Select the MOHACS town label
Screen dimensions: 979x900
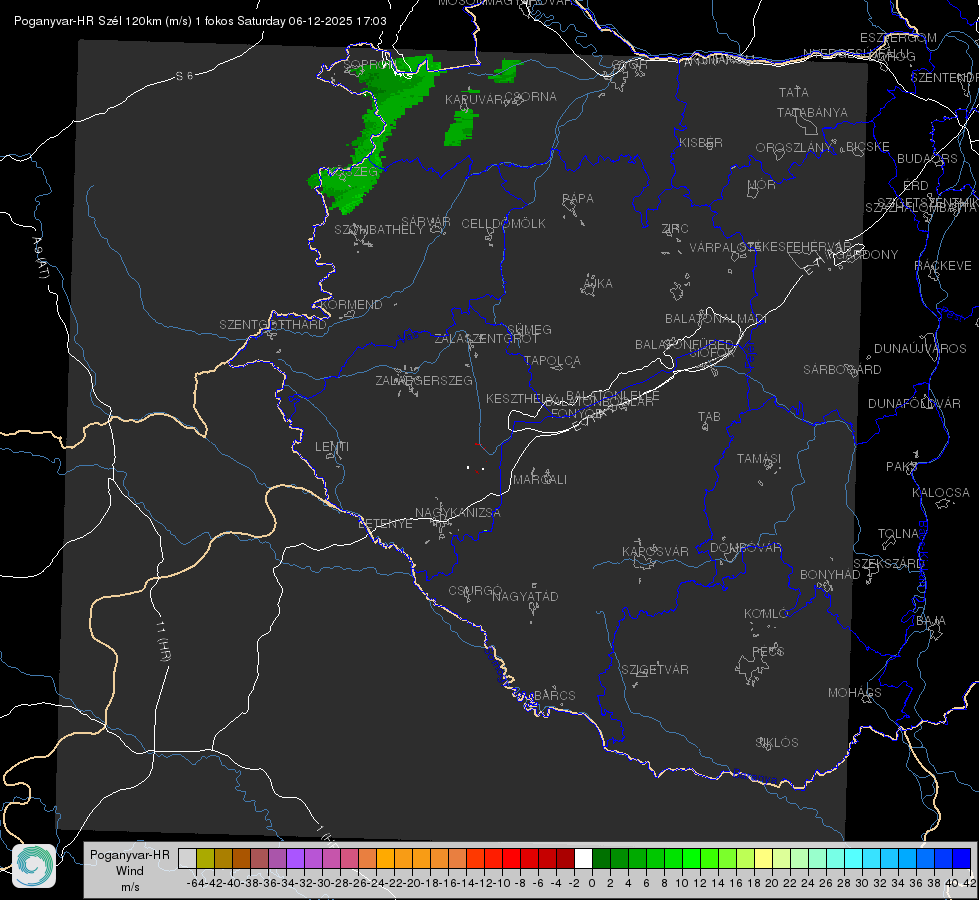tap(855, 693)
